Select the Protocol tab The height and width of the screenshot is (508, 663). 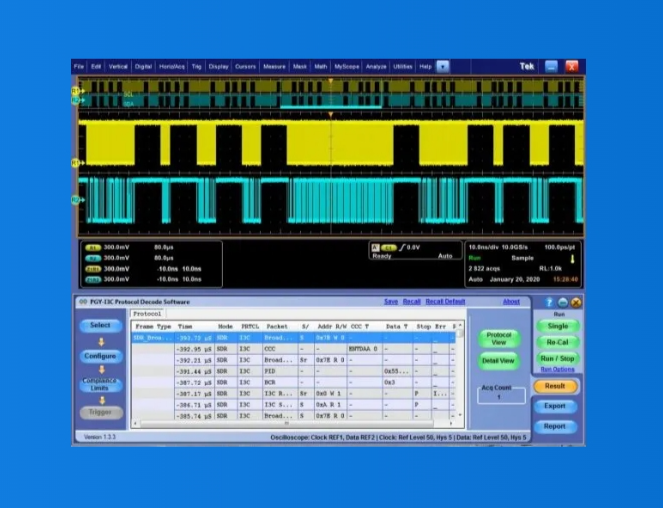click(x=147, y=313)
